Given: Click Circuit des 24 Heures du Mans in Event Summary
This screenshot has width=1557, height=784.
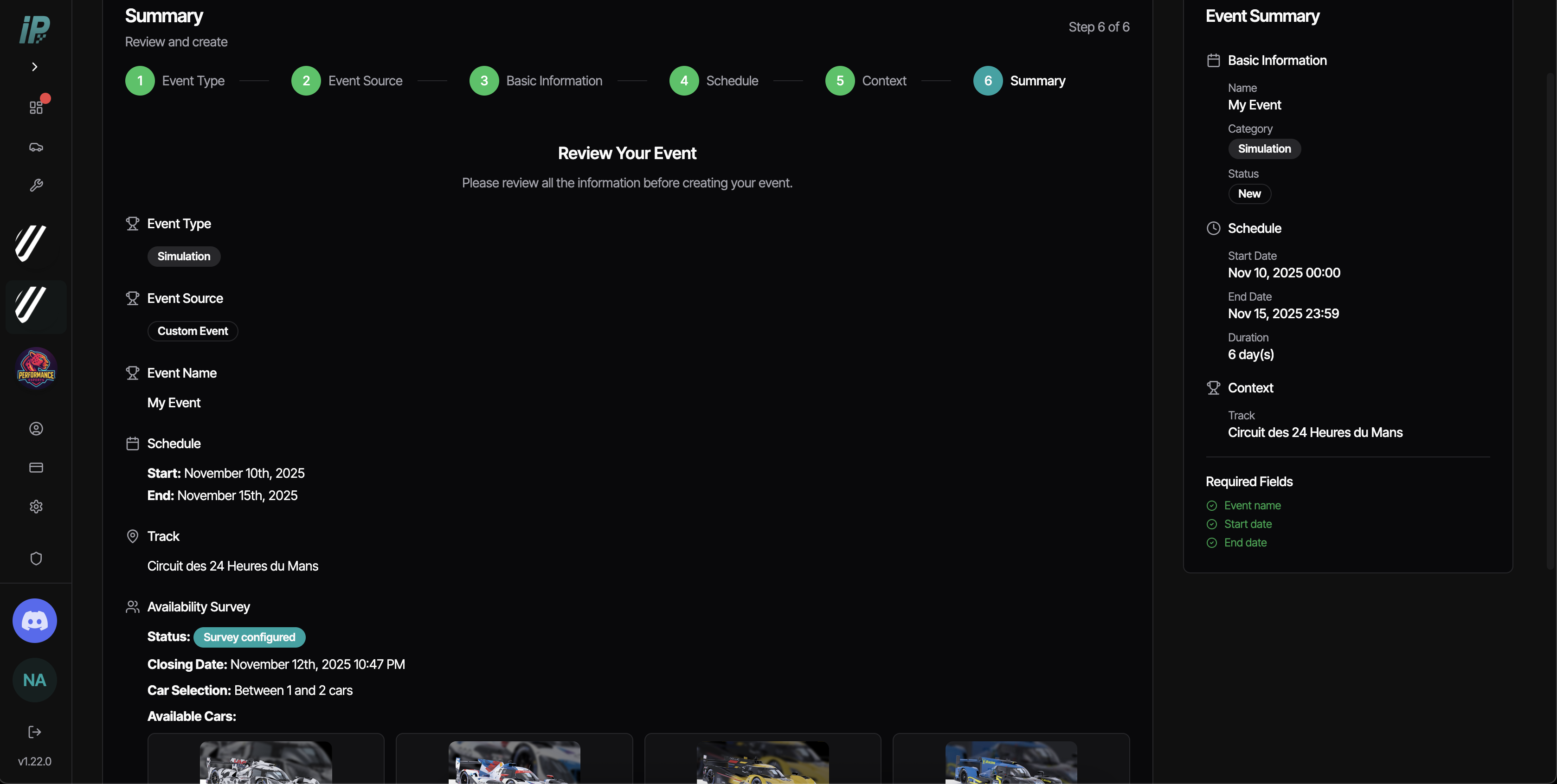Looking at the screenshot, I should coord(1315,432).
